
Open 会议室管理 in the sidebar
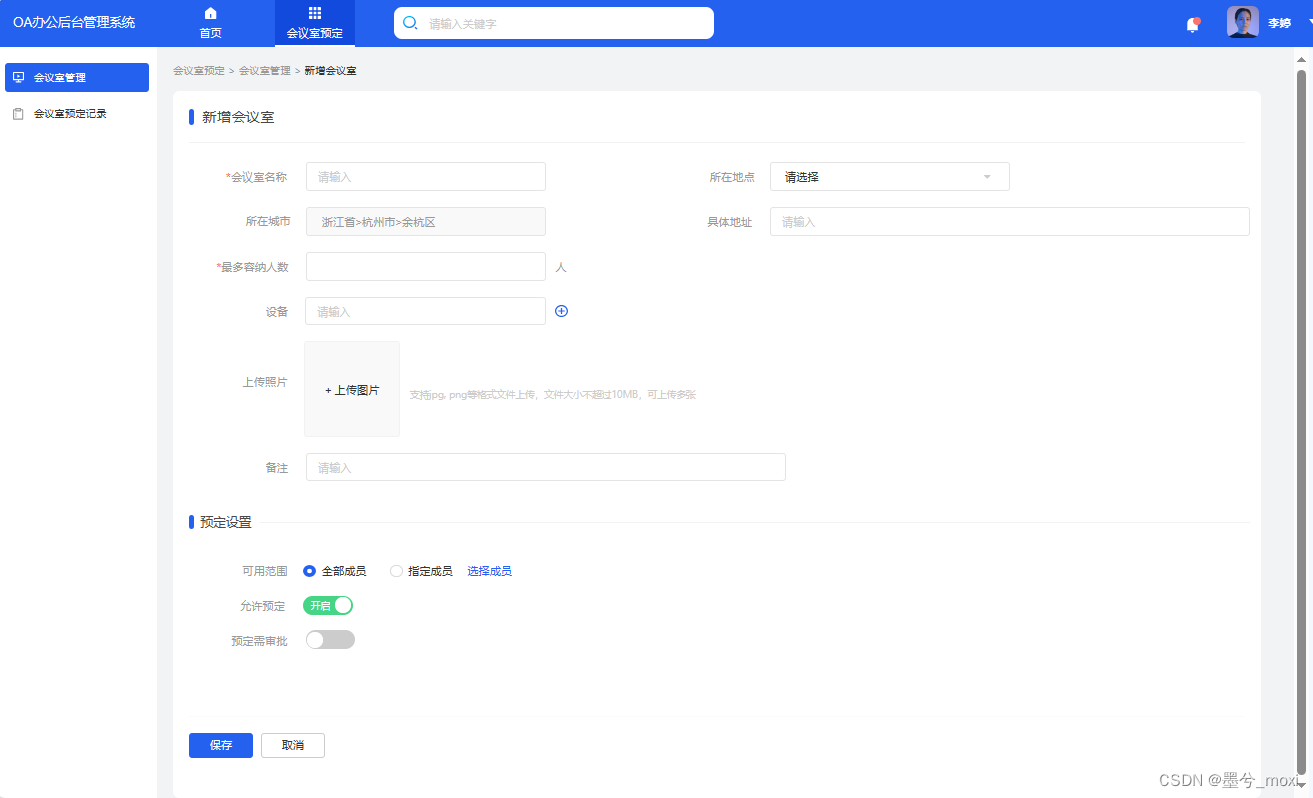click(77, 77)
